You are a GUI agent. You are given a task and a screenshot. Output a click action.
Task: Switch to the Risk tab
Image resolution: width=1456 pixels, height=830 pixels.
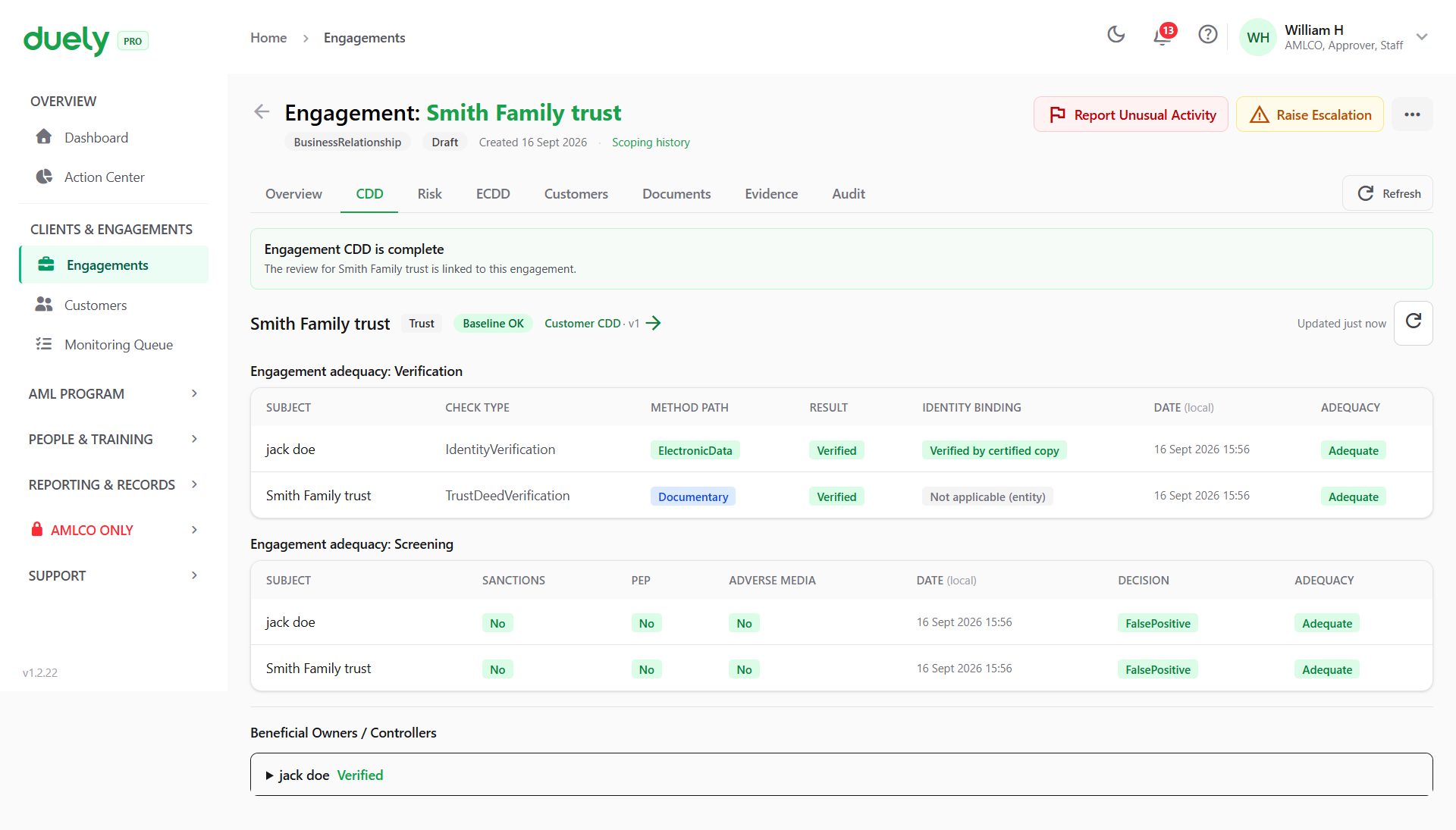click(429, 194)
